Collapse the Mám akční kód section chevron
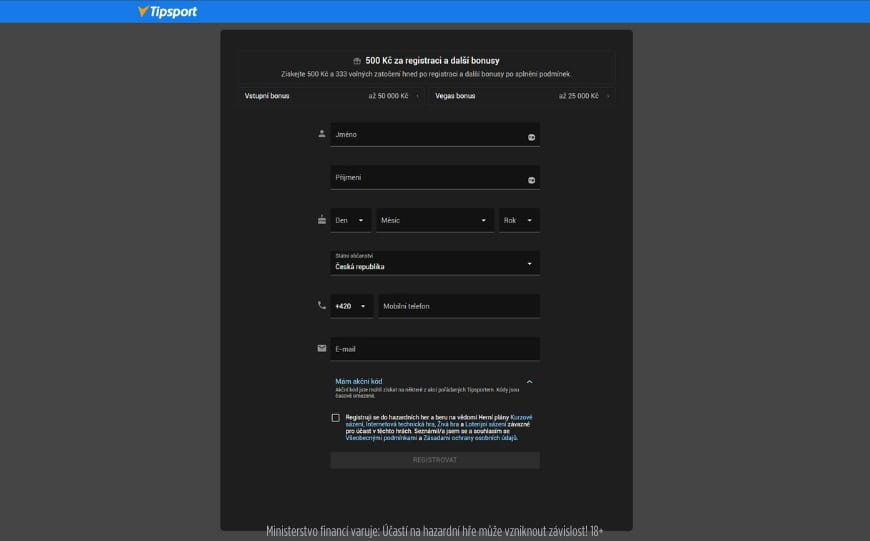This screenshot has height=541, width=870. 529,382
